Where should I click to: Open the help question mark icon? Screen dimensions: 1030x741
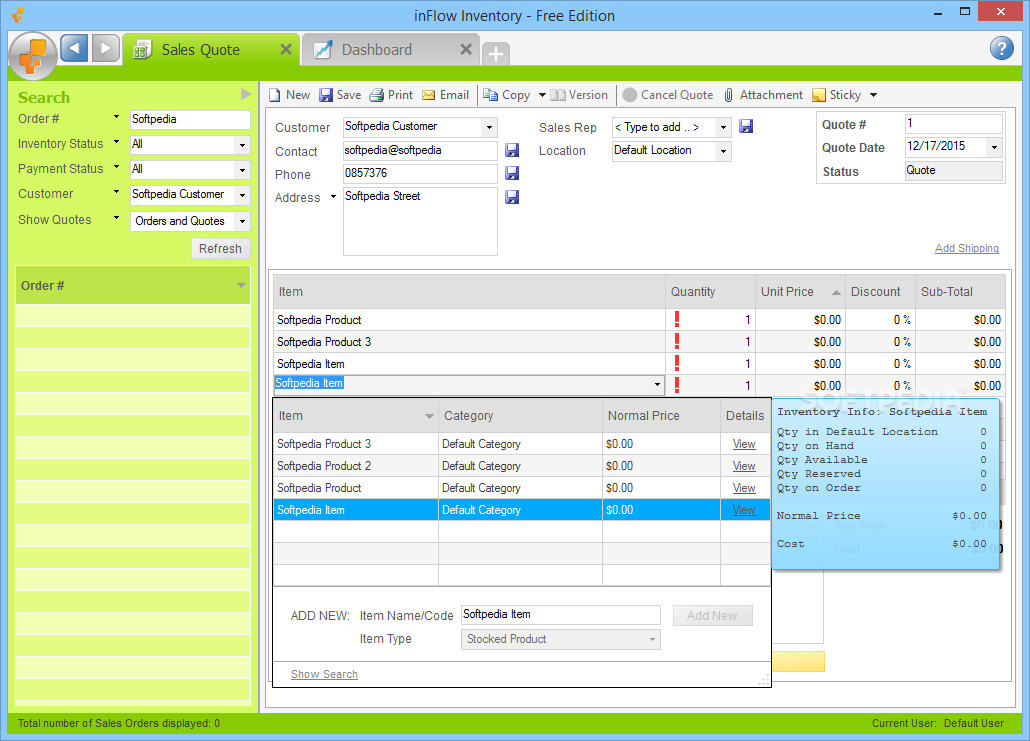click(x=1001, y=48)
